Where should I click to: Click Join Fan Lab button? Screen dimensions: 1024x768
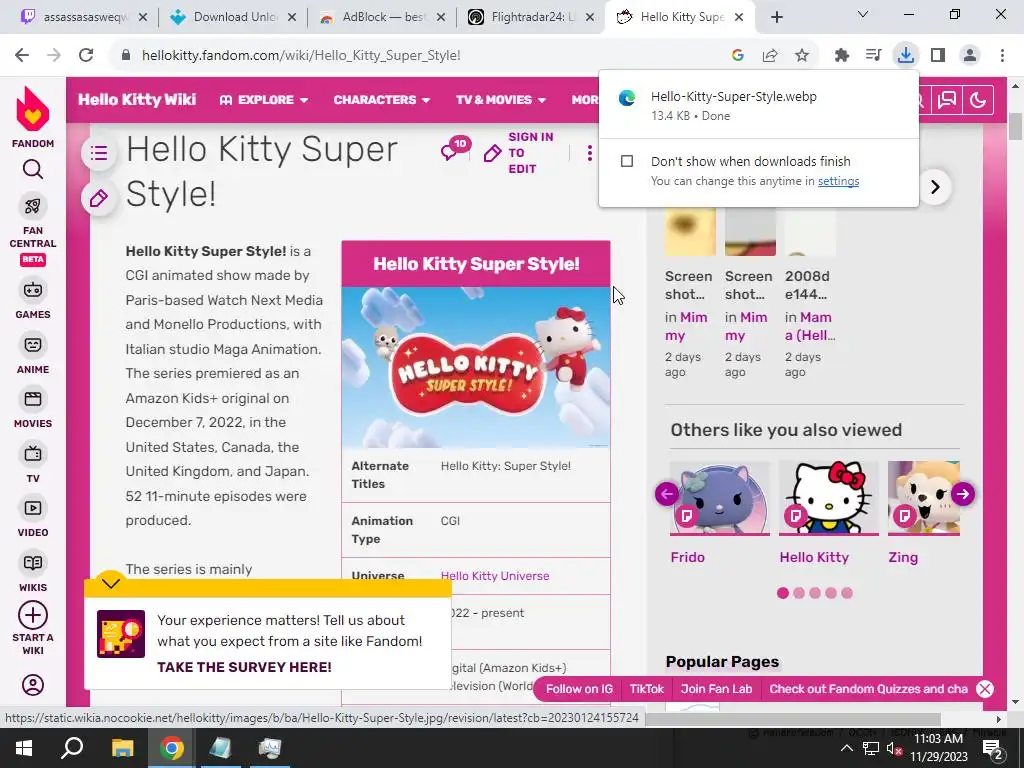pos(716,689)
